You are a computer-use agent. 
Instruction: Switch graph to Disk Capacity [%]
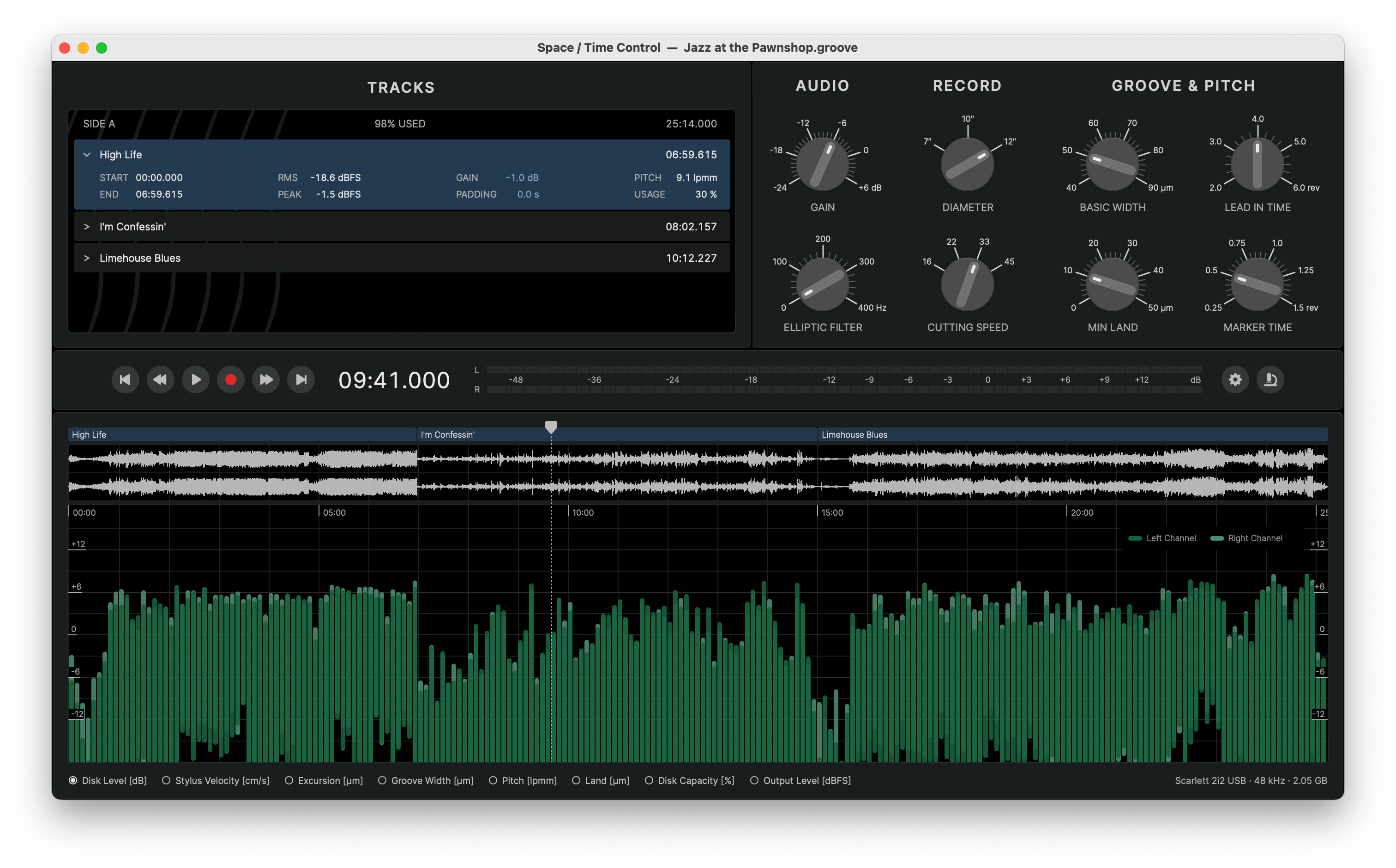(649, 780)
